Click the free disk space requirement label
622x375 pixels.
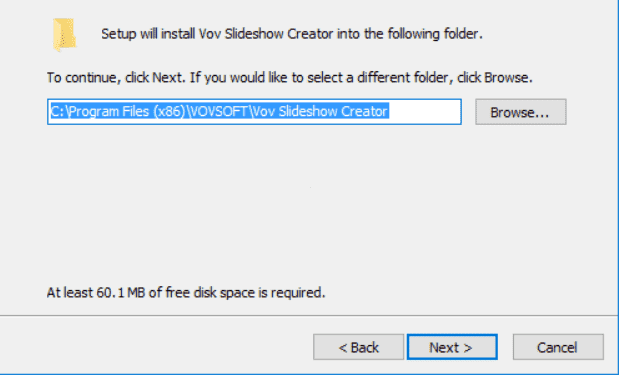click(186, 292)
